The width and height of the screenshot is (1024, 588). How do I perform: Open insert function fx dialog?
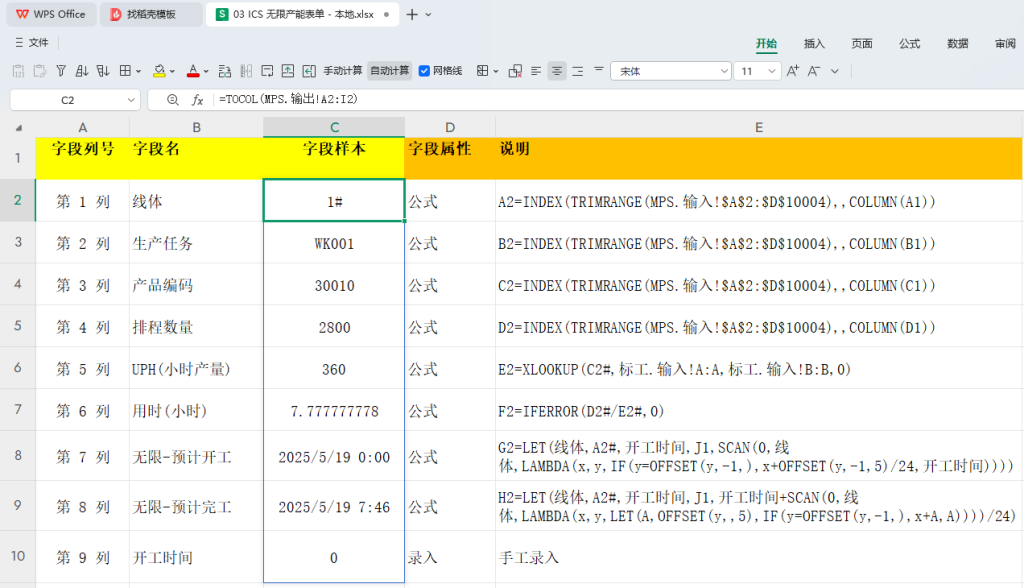[197, 99]
